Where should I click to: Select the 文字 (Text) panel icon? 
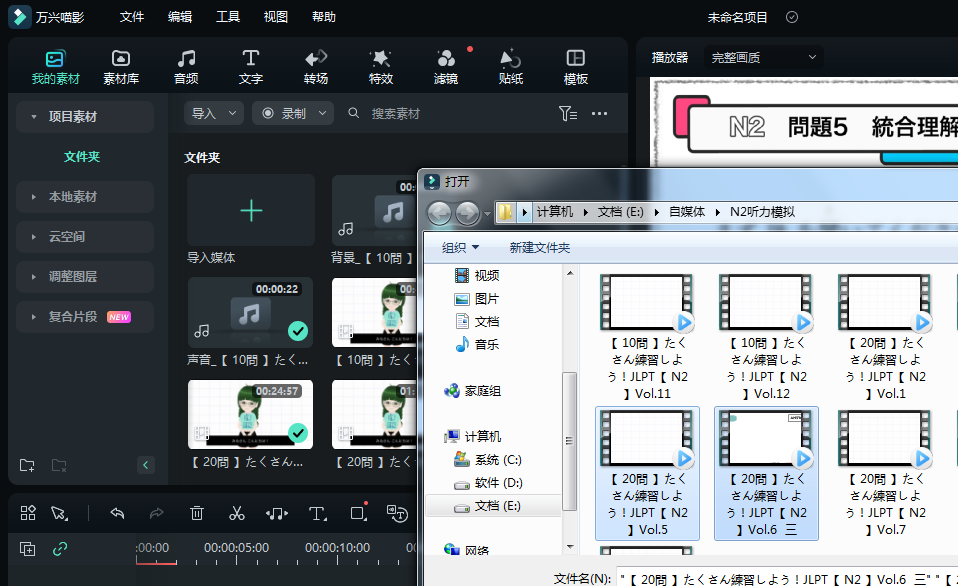(x=250, y=66)
